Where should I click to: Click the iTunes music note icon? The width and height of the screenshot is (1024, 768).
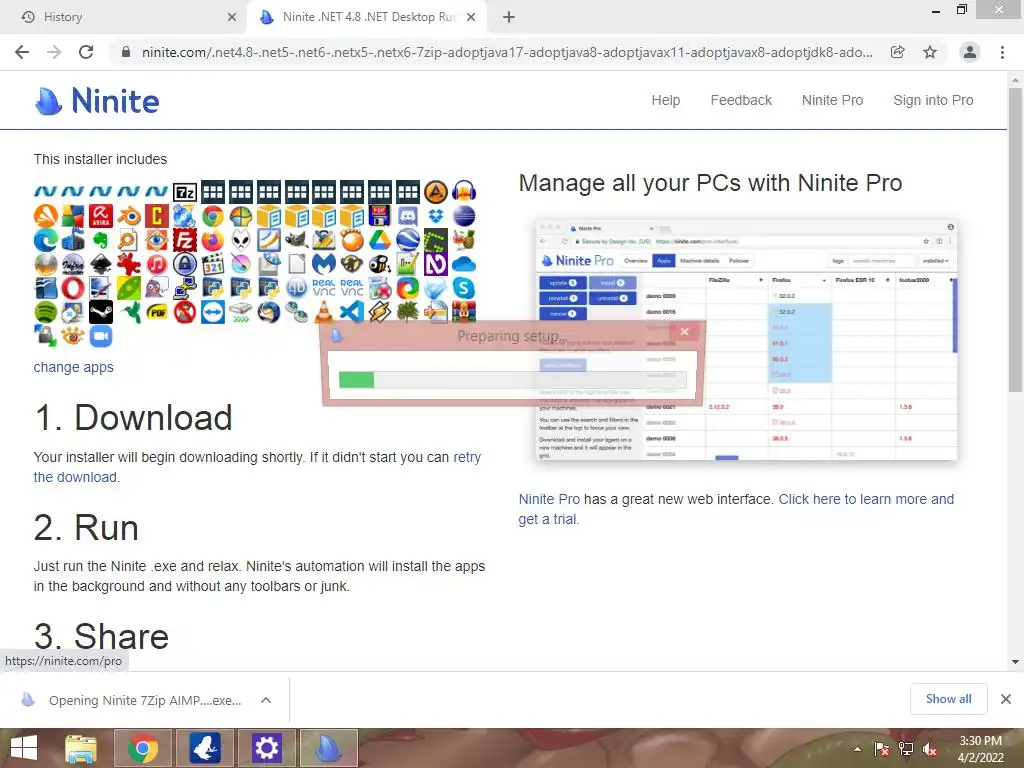click(x=157, y=264)
